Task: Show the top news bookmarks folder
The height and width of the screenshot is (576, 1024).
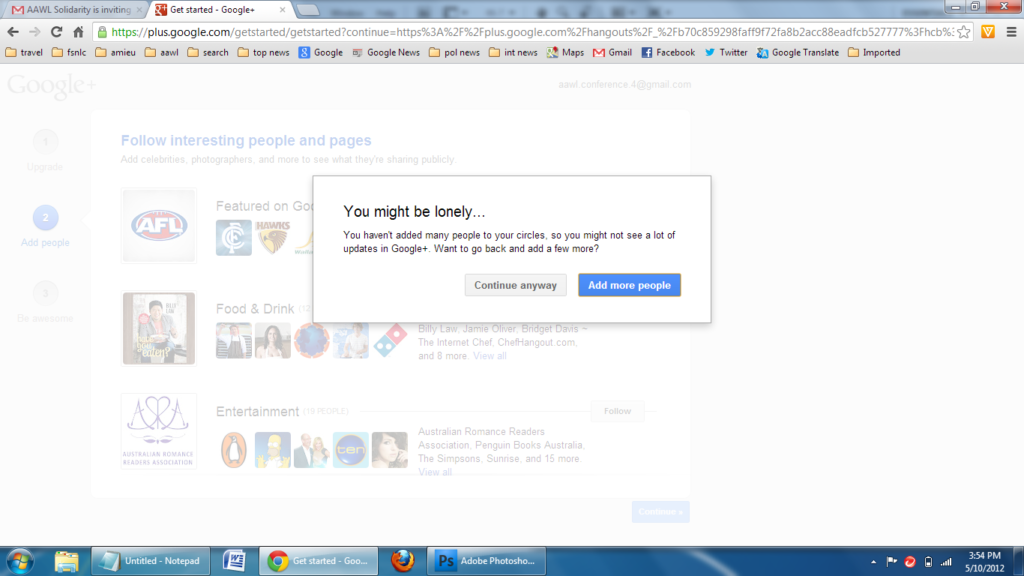Action: [264, 52]
